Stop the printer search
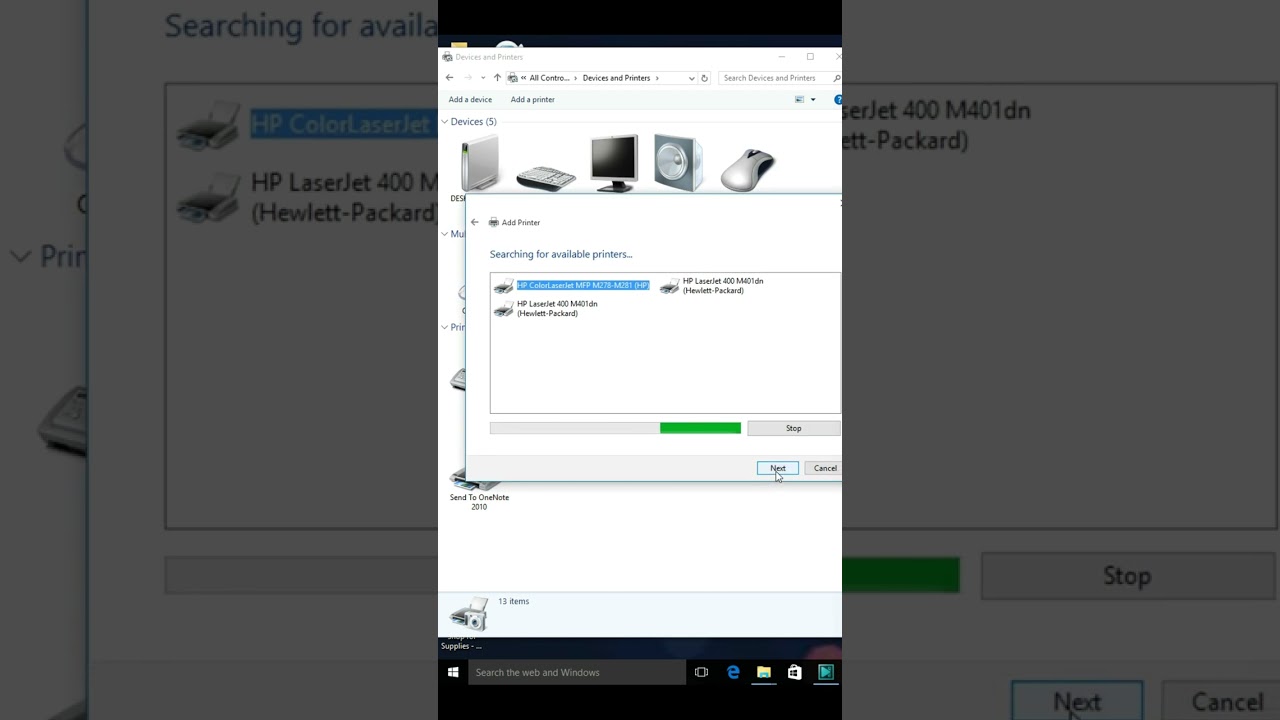The width and height of the screenshot is (1280, 720). [793, 428]
